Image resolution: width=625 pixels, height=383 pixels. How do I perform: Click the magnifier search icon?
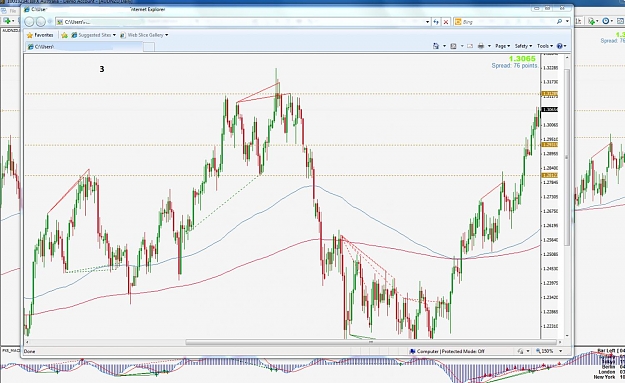click(x=559, y=22)
